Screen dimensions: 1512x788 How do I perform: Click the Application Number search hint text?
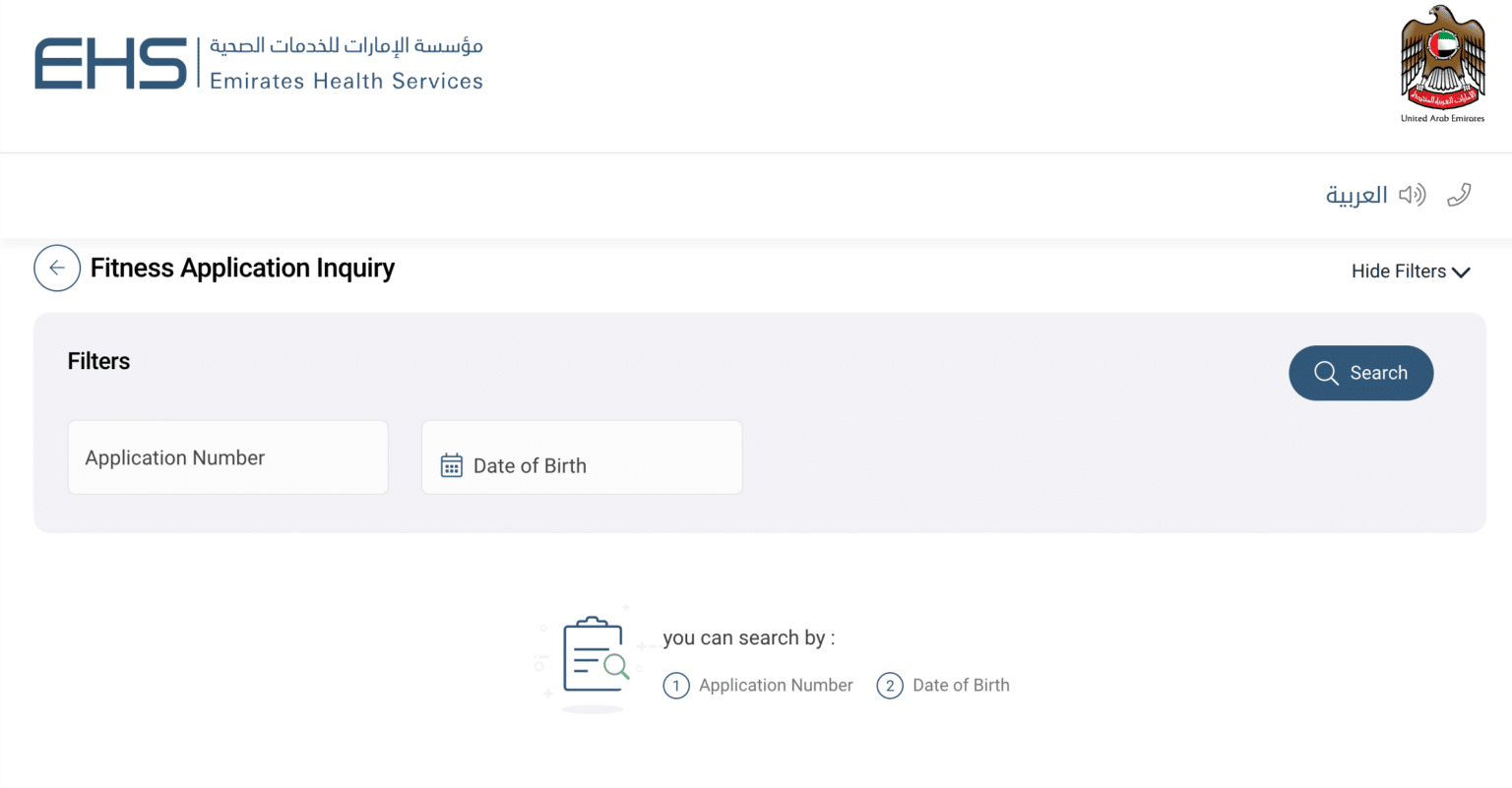pyautogui.click(x=776, y=686)
